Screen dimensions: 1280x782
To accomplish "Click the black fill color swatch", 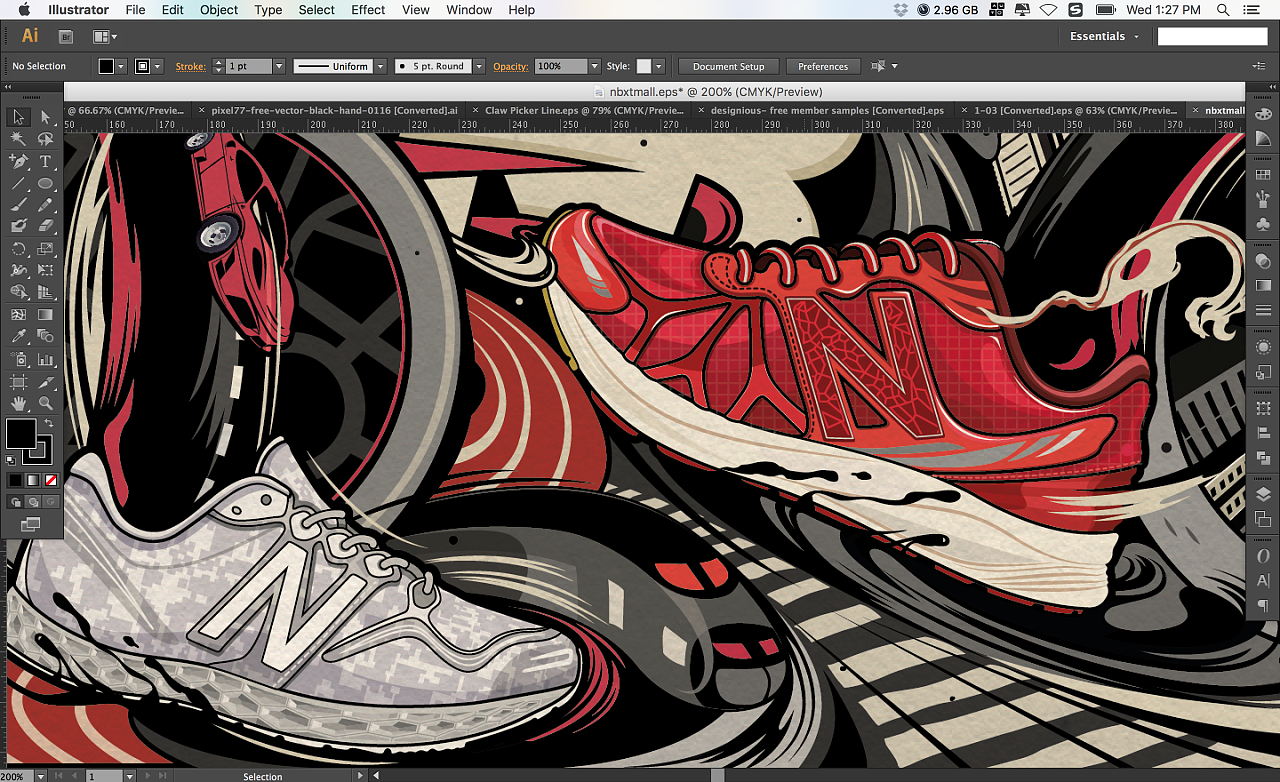I will tap(108, 66).
